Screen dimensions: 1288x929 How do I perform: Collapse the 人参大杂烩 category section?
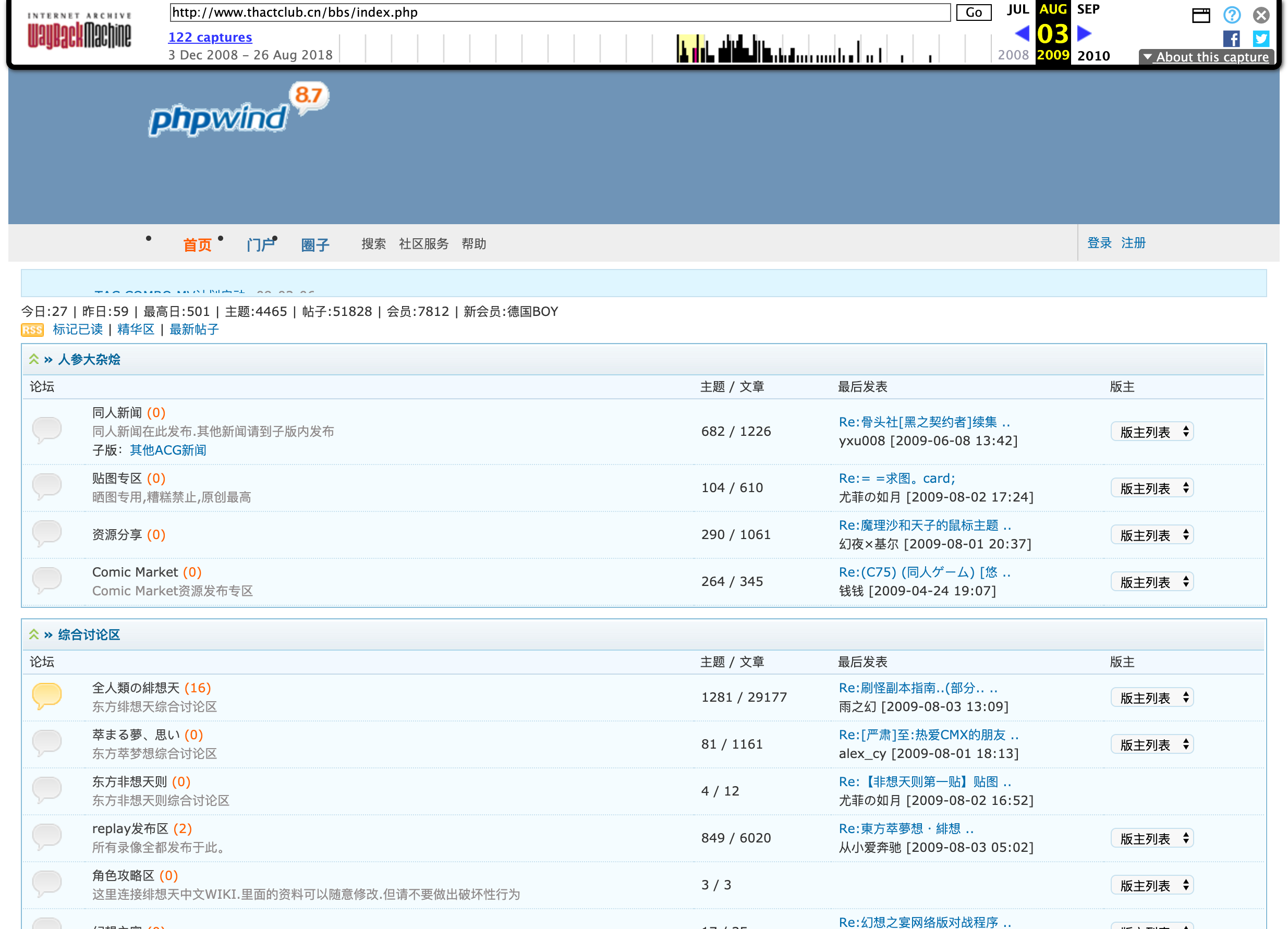[33, 359]
